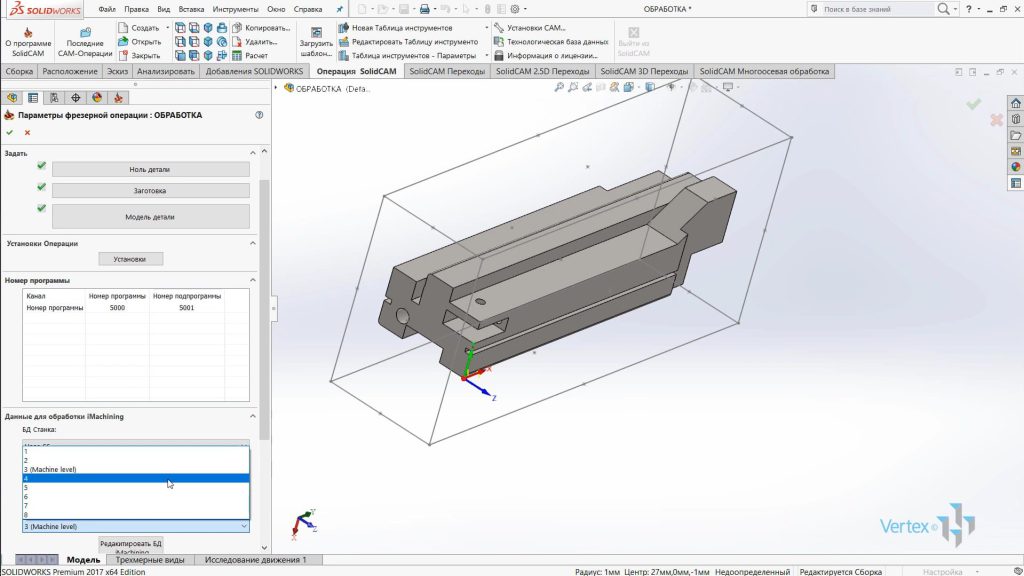Click the Создать new CAM part icon
The image size is (1024, 576).
[x=123, y=28]
